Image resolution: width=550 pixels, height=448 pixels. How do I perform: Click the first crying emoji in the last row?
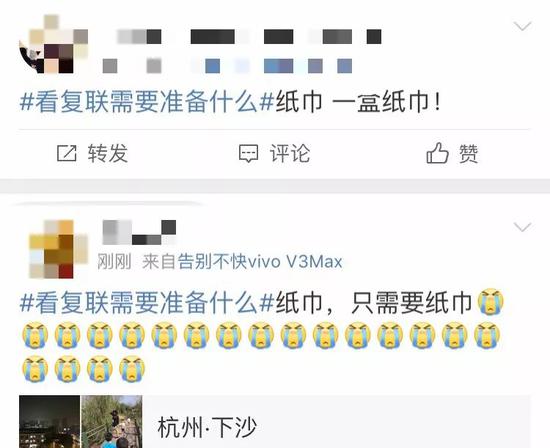point(35,369)
